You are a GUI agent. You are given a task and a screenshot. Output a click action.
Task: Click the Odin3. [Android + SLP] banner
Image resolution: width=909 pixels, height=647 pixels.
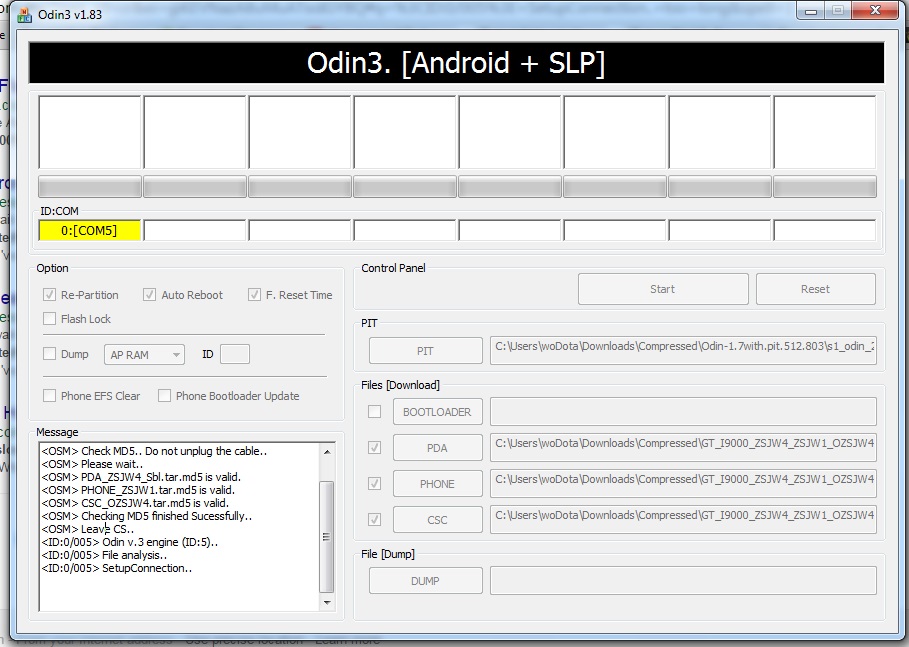[456, 63]
